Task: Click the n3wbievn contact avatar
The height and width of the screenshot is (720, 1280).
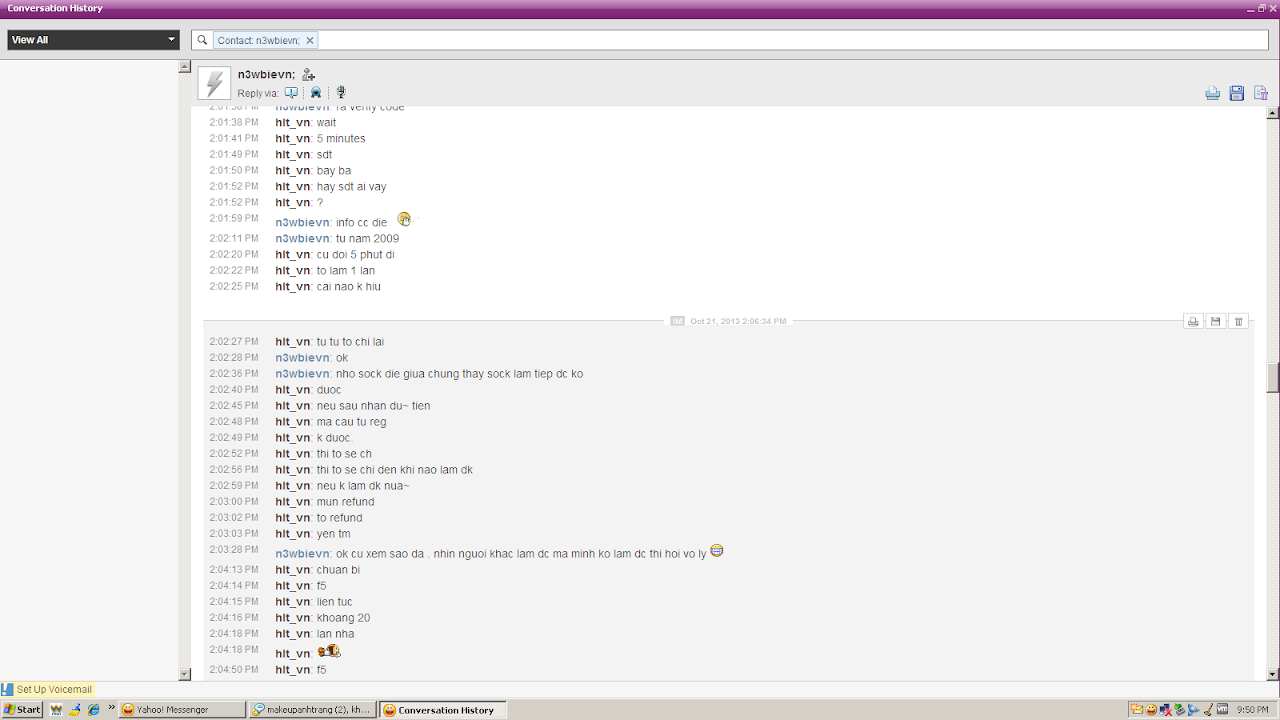Action: (214, 83)
